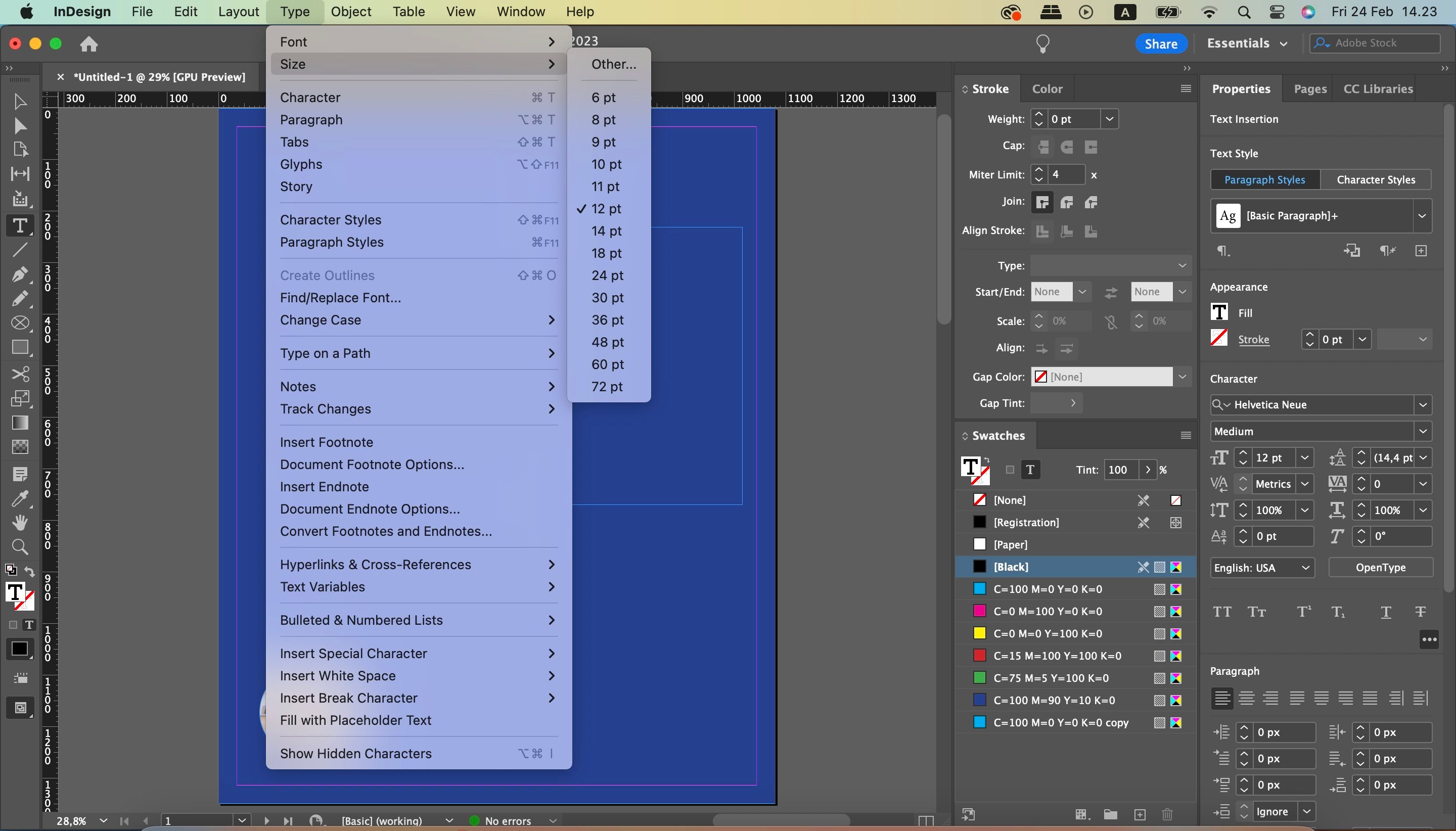Select the Scissors tool
The width and height of the screenshot is (1456, 831).
[21, 374]
